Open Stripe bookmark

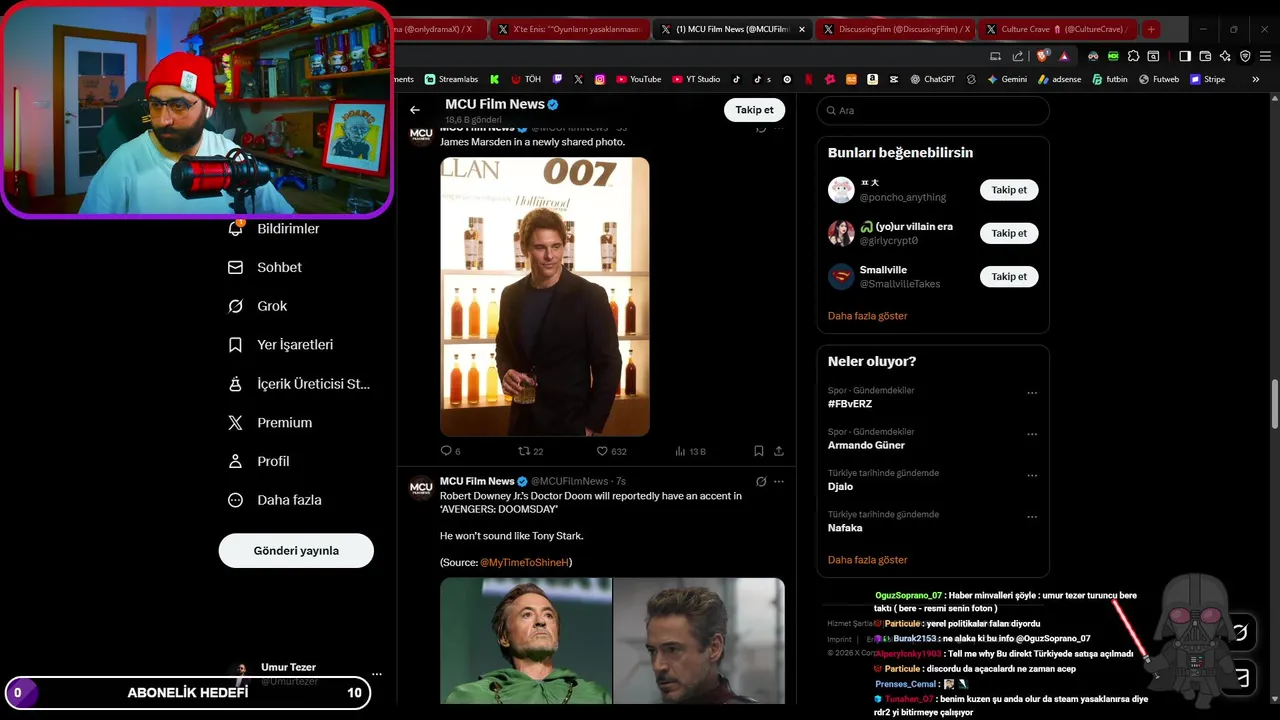click(1207, 79)
